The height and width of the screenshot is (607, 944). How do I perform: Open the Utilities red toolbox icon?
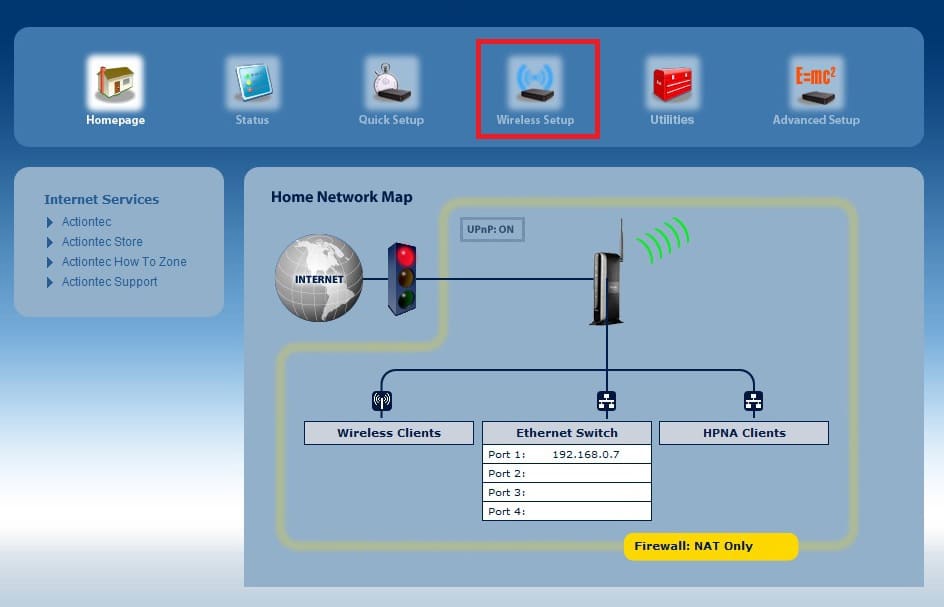coord(671,83)
